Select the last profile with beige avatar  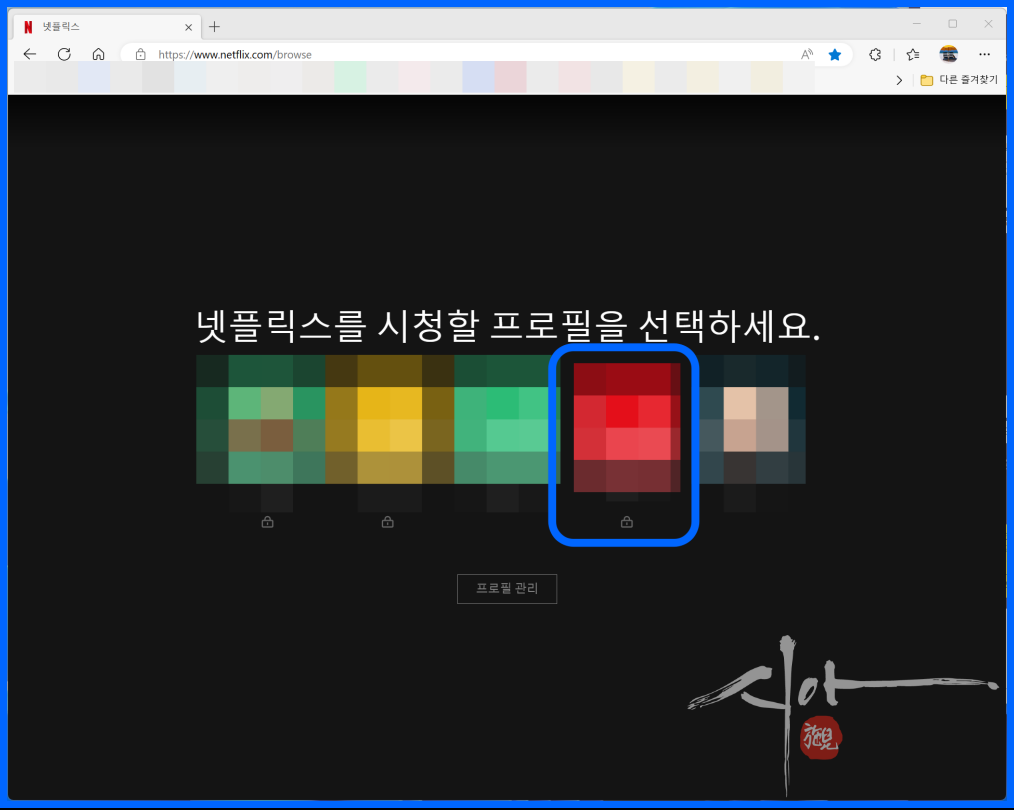click(x=752, y=419)
